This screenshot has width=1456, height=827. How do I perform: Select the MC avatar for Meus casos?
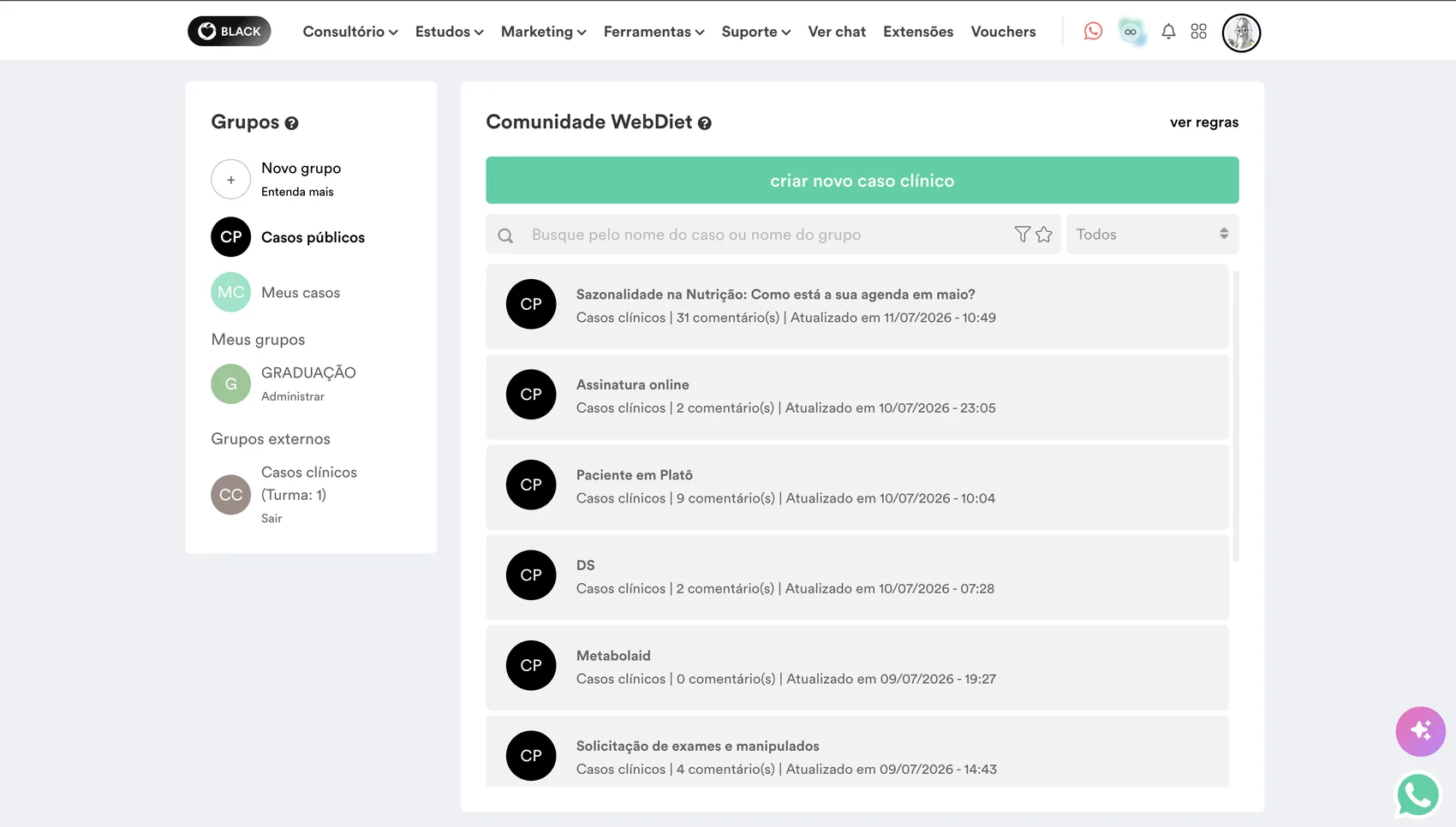tap(230, 292)
